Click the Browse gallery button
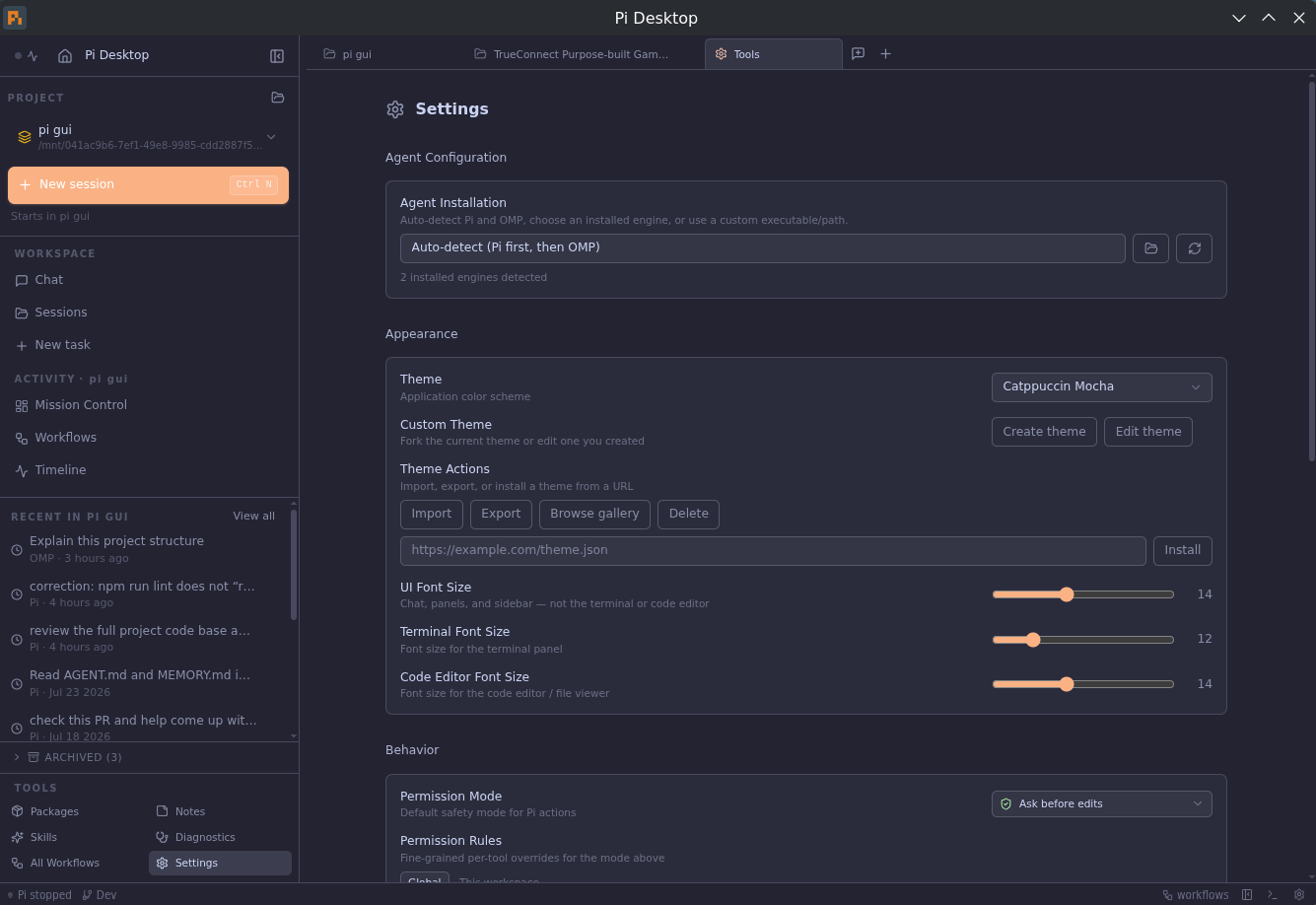Viewport: 1316px width, 905px height. pyautogui.click(x=594, y=515)
